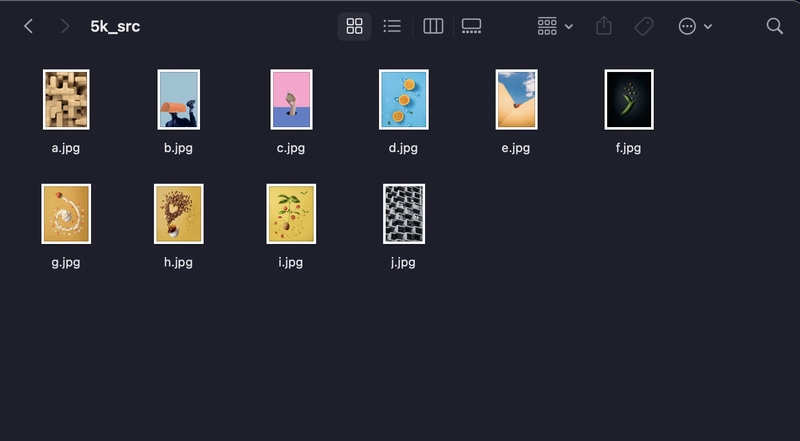Click the a.jpg file name
Viewport: 800px width, 441px height.
(x=66, y=148)
